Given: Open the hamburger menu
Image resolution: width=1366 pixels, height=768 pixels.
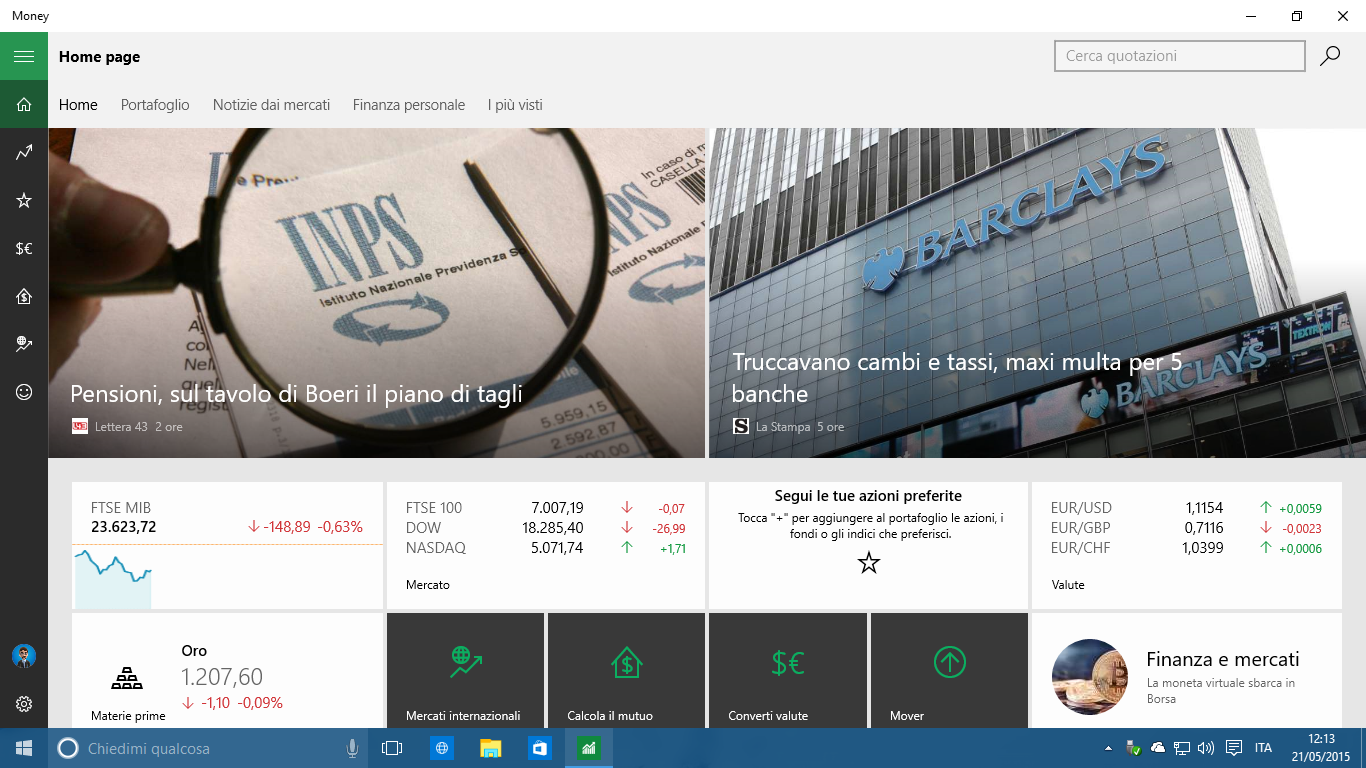Looking at the screenshot, I should click(x=24, y=56).
